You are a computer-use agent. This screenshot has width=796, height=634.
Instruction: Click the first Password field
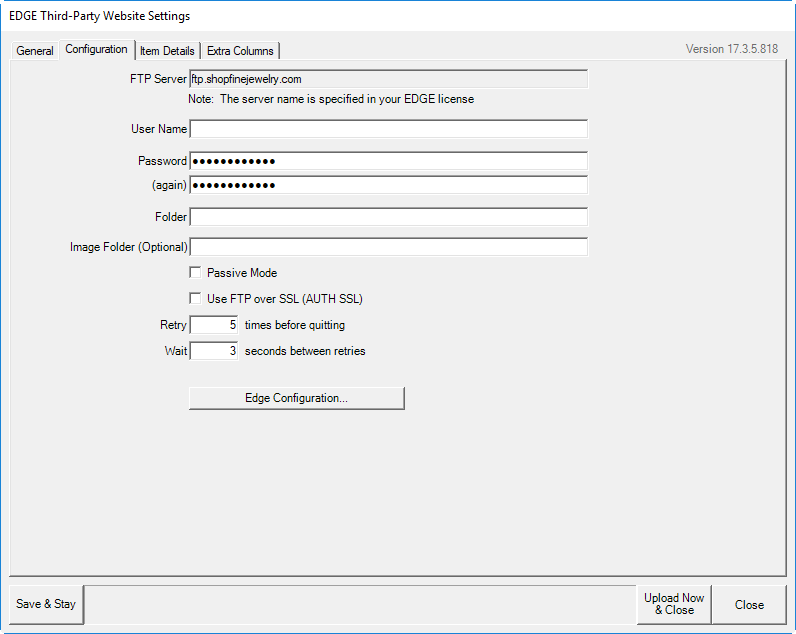point(388,161)
